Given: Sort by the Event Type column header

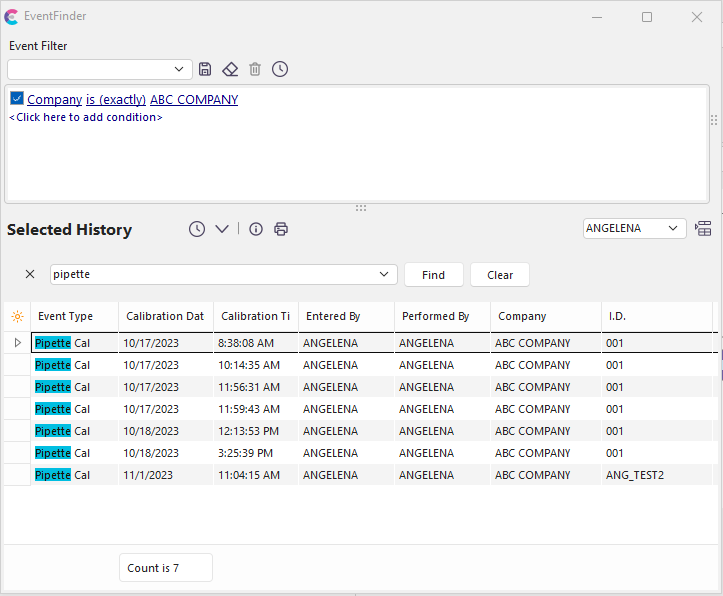Looking at the screenshot, I should click(x=66, y=316).
